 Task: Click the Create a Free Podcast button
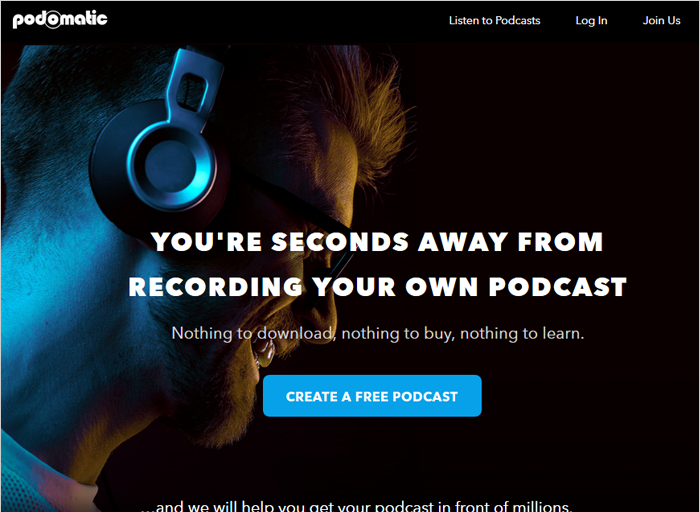tap(372, 396)
